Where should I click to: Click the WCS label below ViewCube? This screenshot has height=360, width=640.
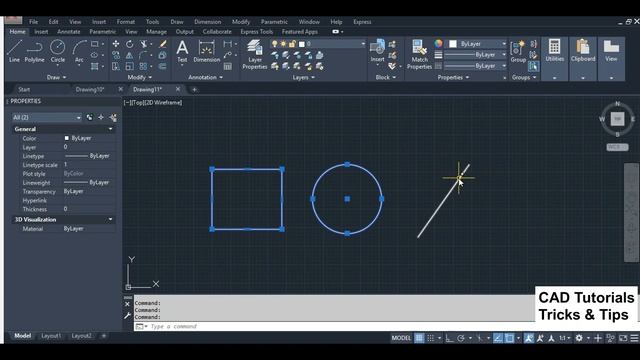617,147
